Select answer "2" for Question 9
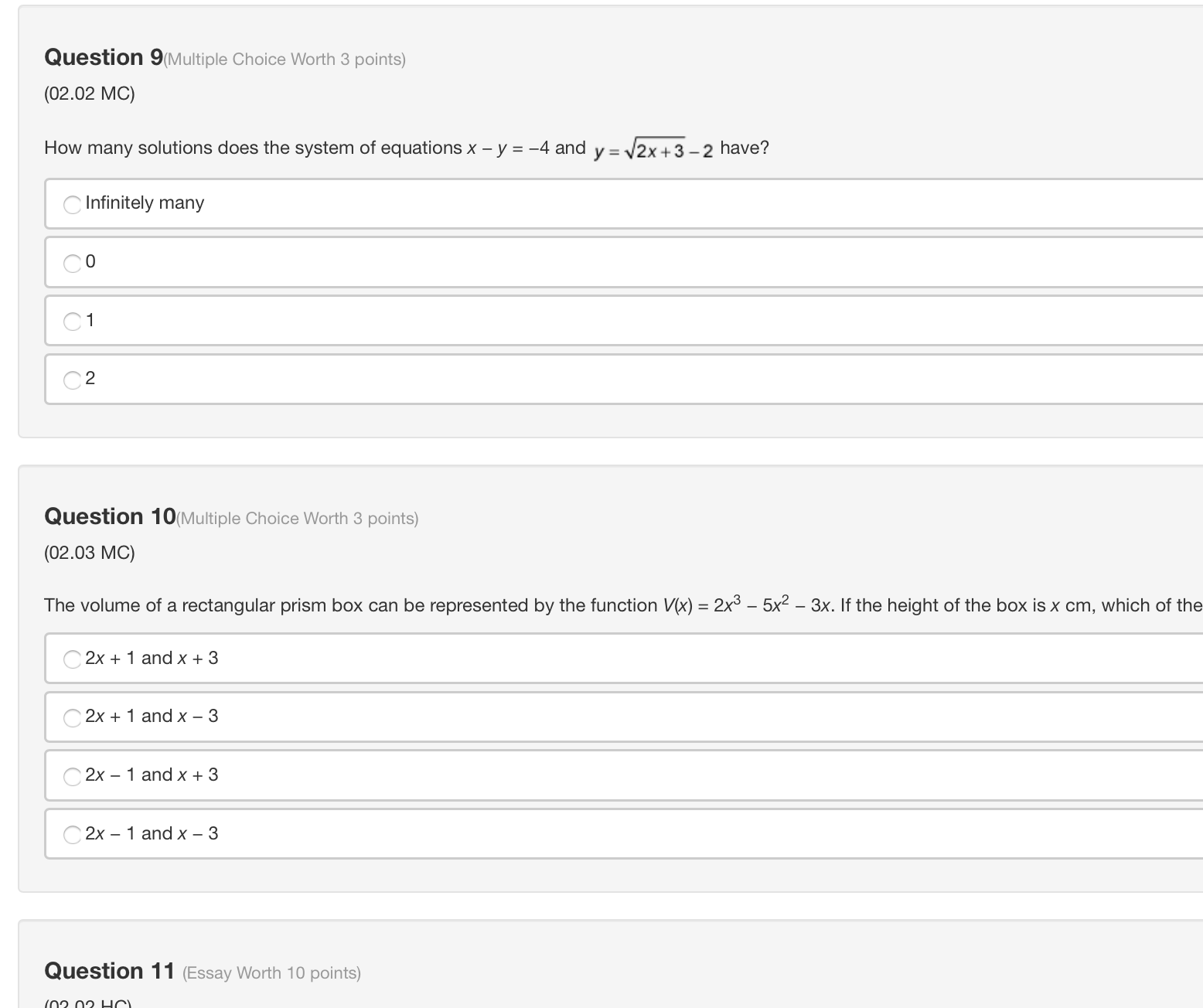Screen dimensions: 1203x1008 pos(72,380)
